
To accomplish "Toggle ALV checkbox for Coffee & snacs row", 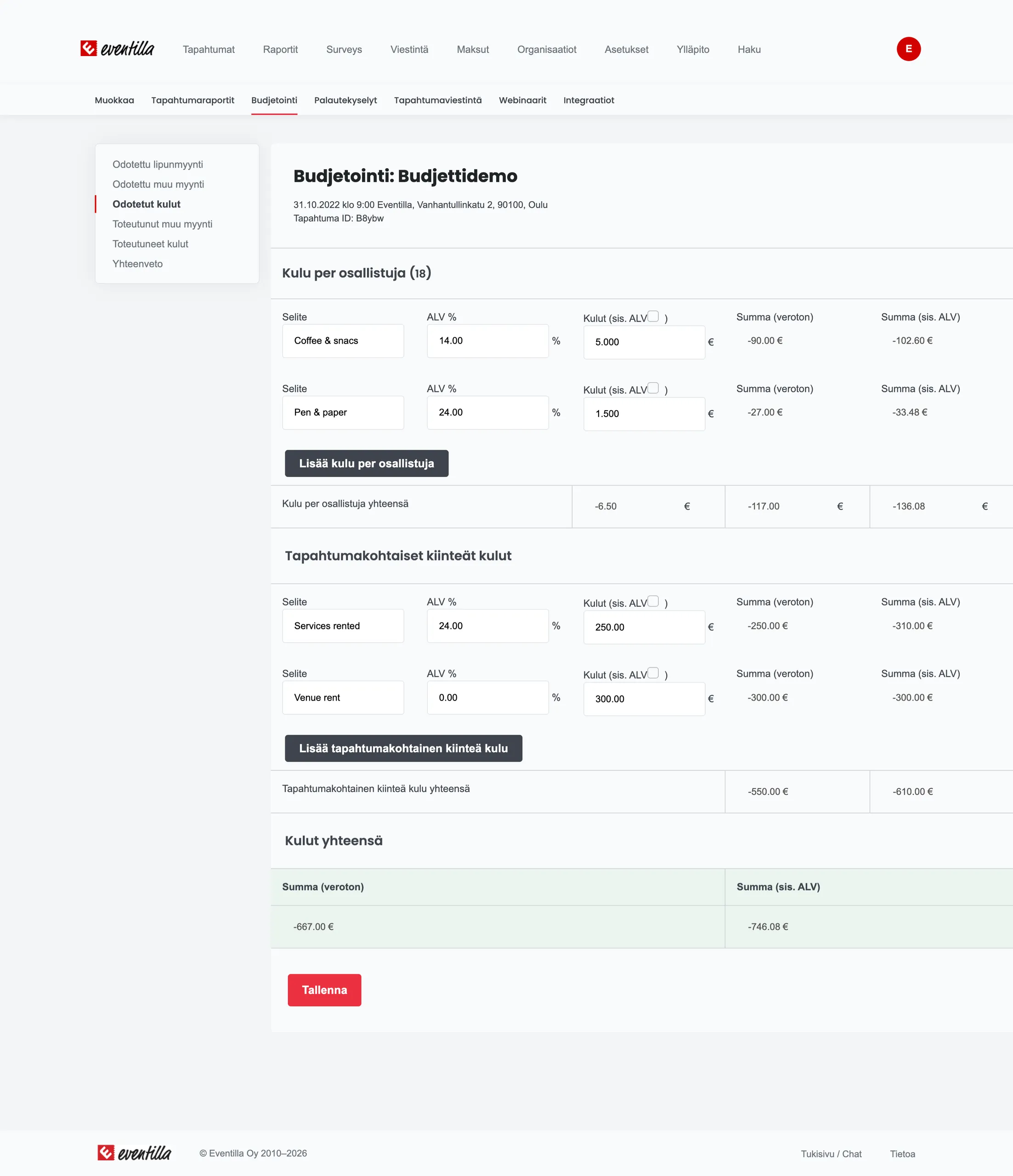I will (x=653, y=316).
